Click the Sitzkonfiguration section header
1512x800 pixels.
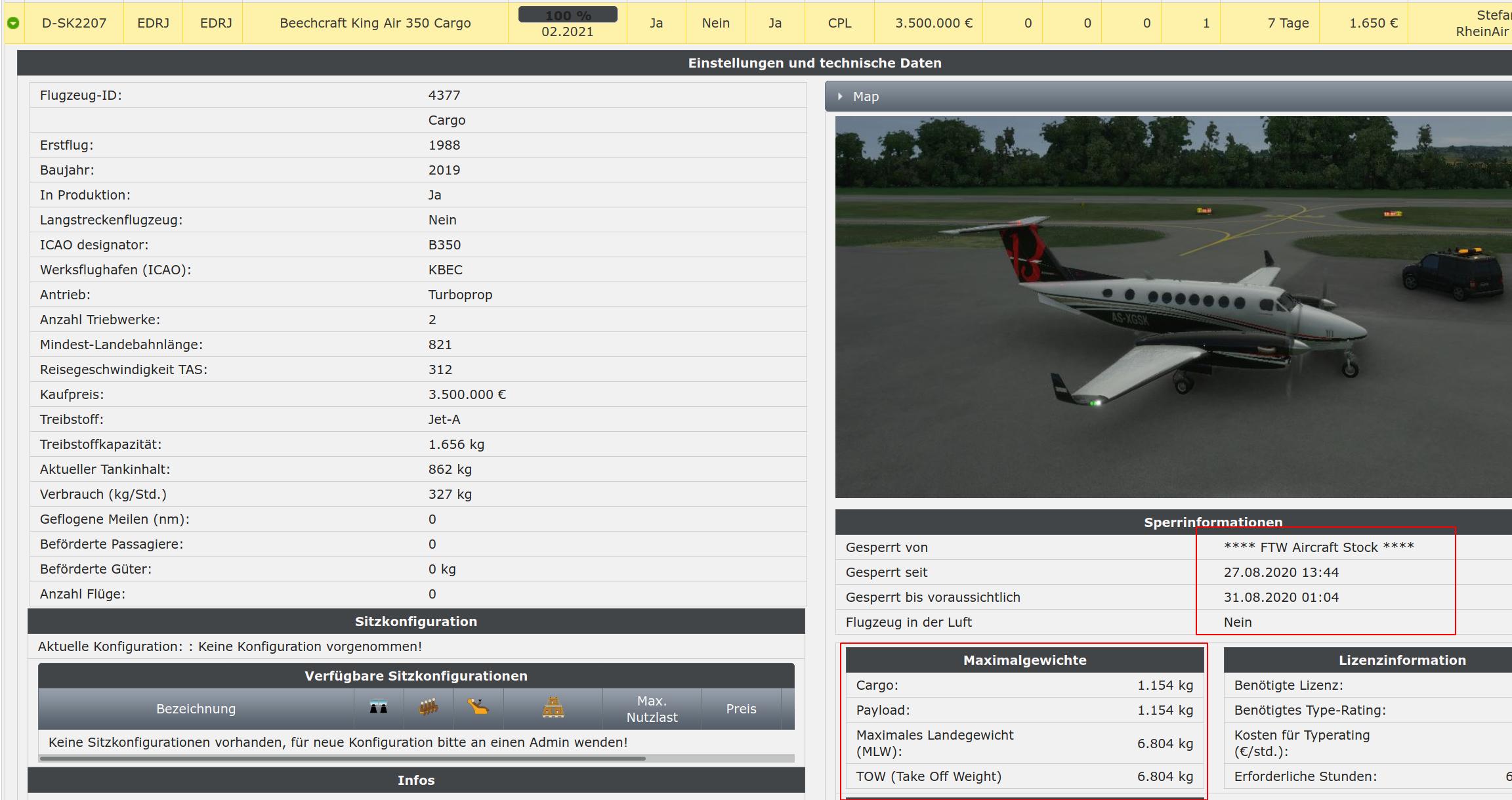point(416,621)
